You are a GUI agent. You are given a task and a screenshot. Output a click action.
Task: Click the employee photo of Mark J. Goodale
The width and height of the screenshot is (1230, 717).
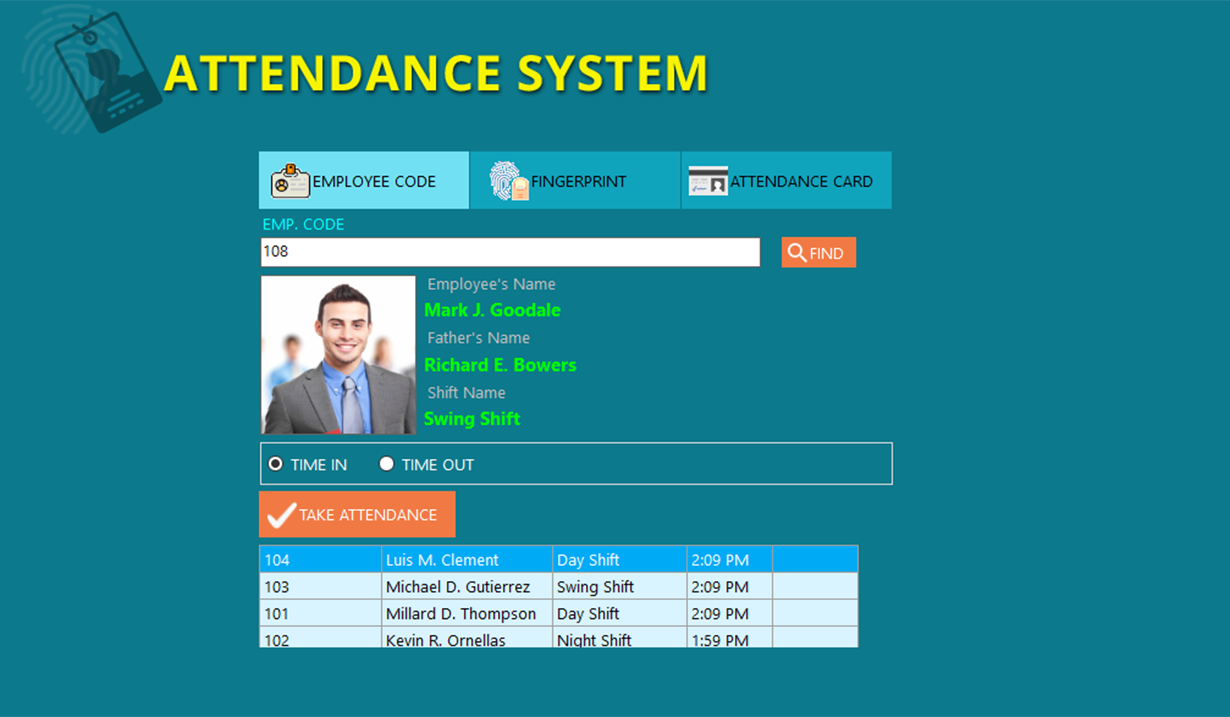tap(338, 355)
